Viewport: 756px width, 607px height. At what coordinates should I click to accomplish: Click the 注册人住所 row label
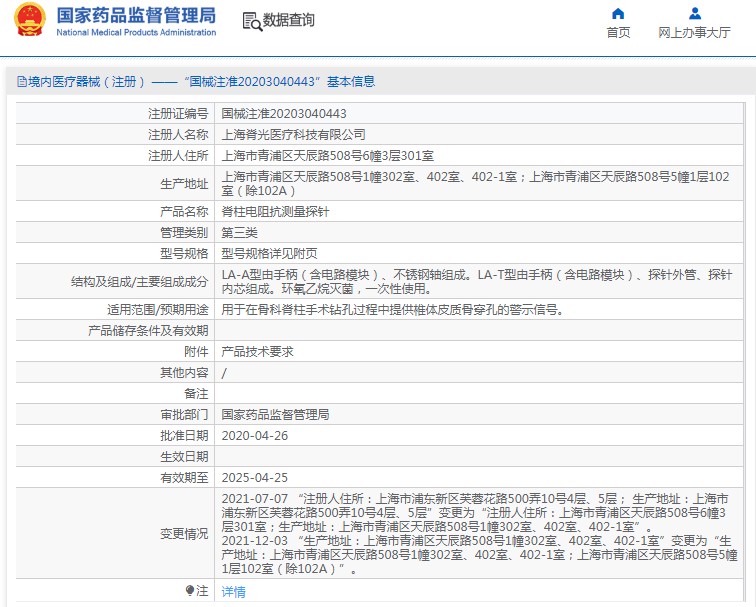178,156
